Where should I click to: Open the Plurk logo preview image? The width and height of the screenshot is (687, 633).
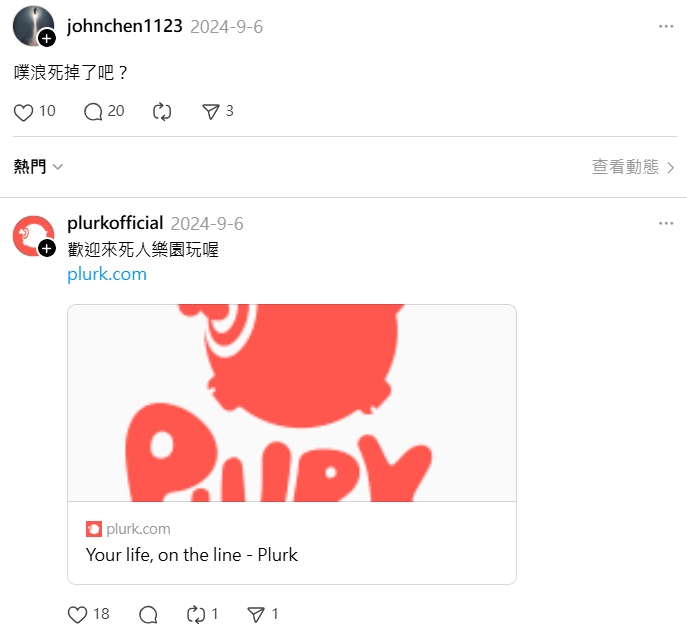pos(292,403)
